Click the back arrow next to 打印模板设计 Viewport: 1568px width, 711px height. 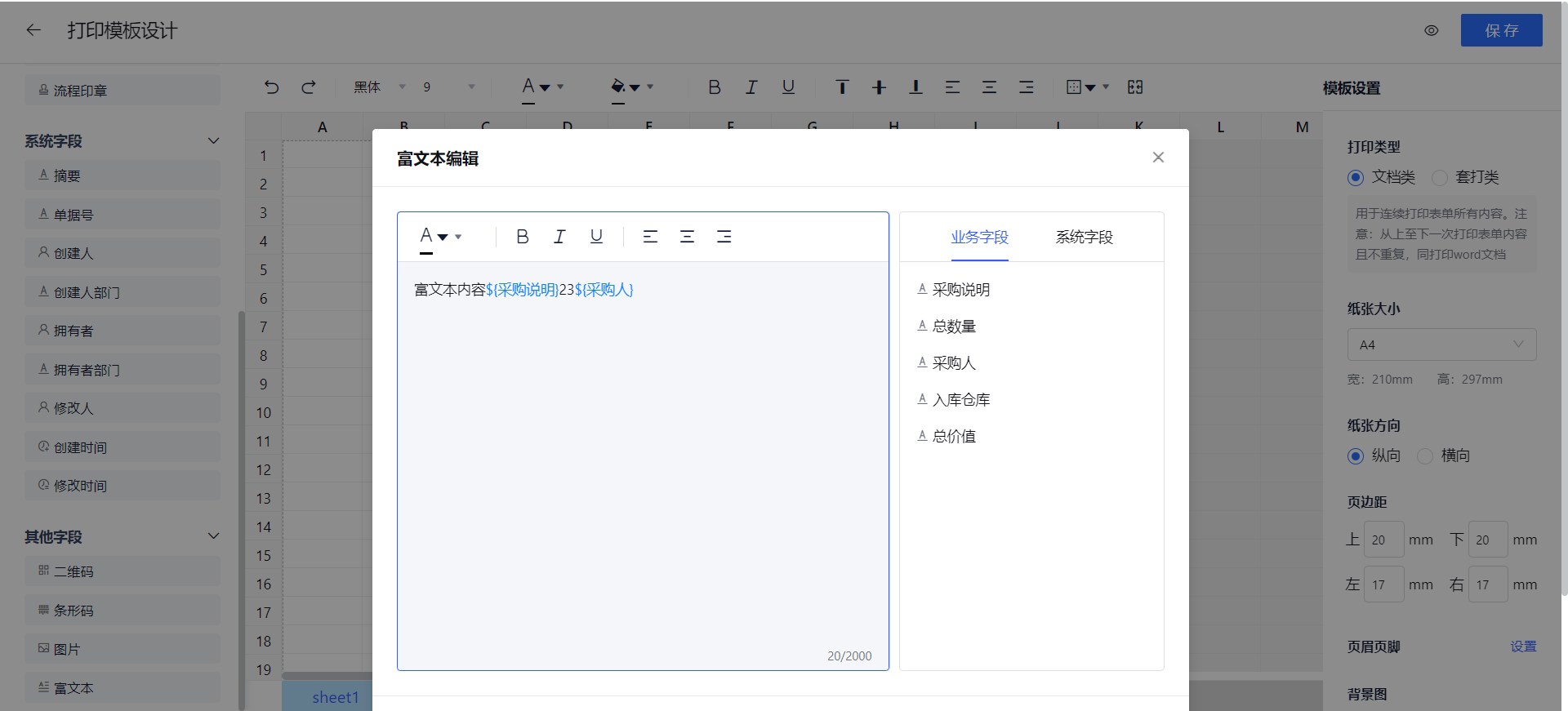pos(33,30)
